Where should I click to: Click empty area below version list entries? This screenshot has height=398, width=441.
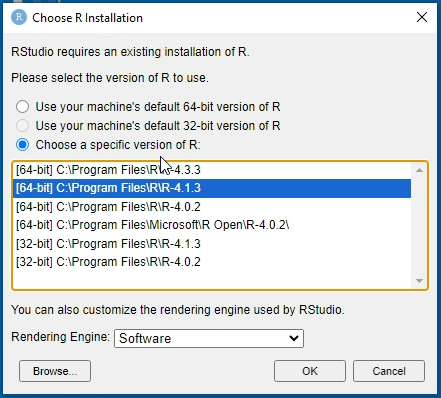212,279
